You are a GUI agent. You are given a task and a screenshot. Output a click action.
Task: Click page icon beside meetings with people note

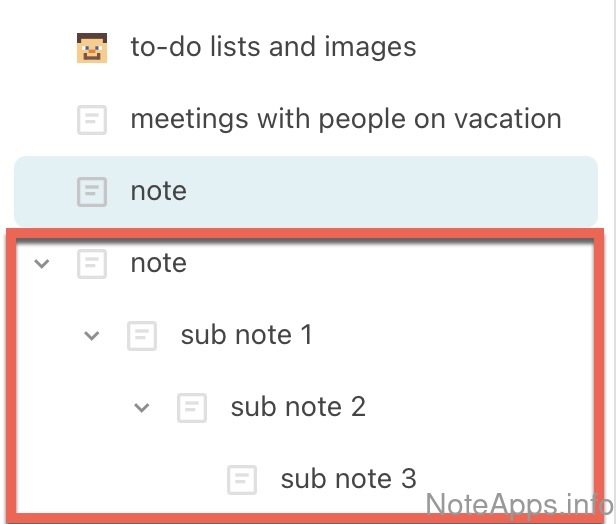92,120
